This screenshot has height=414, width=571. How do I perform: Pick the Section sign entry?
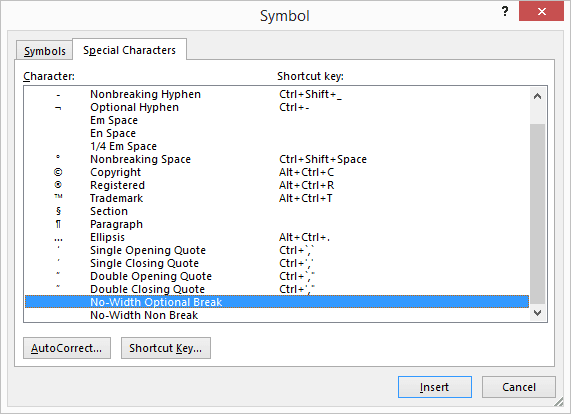[277, 211]
